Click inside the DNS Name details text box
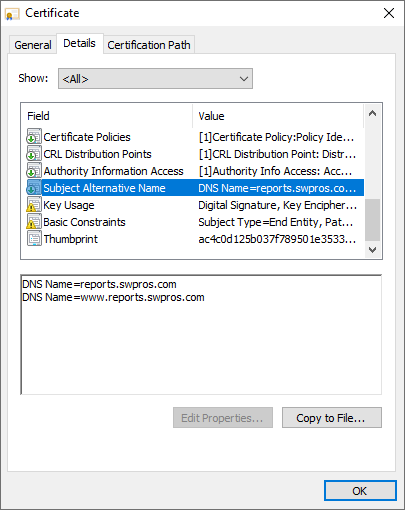Image resolution: width=405 pixels, height=510 pixels. click(201, 335)
